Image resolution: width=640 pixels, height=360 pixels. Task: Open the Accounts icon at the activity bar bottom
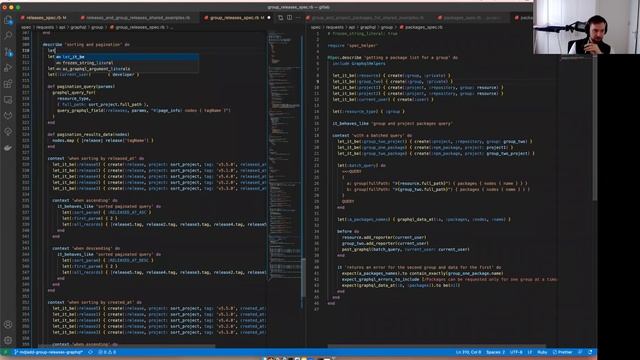tap(8, 324)
